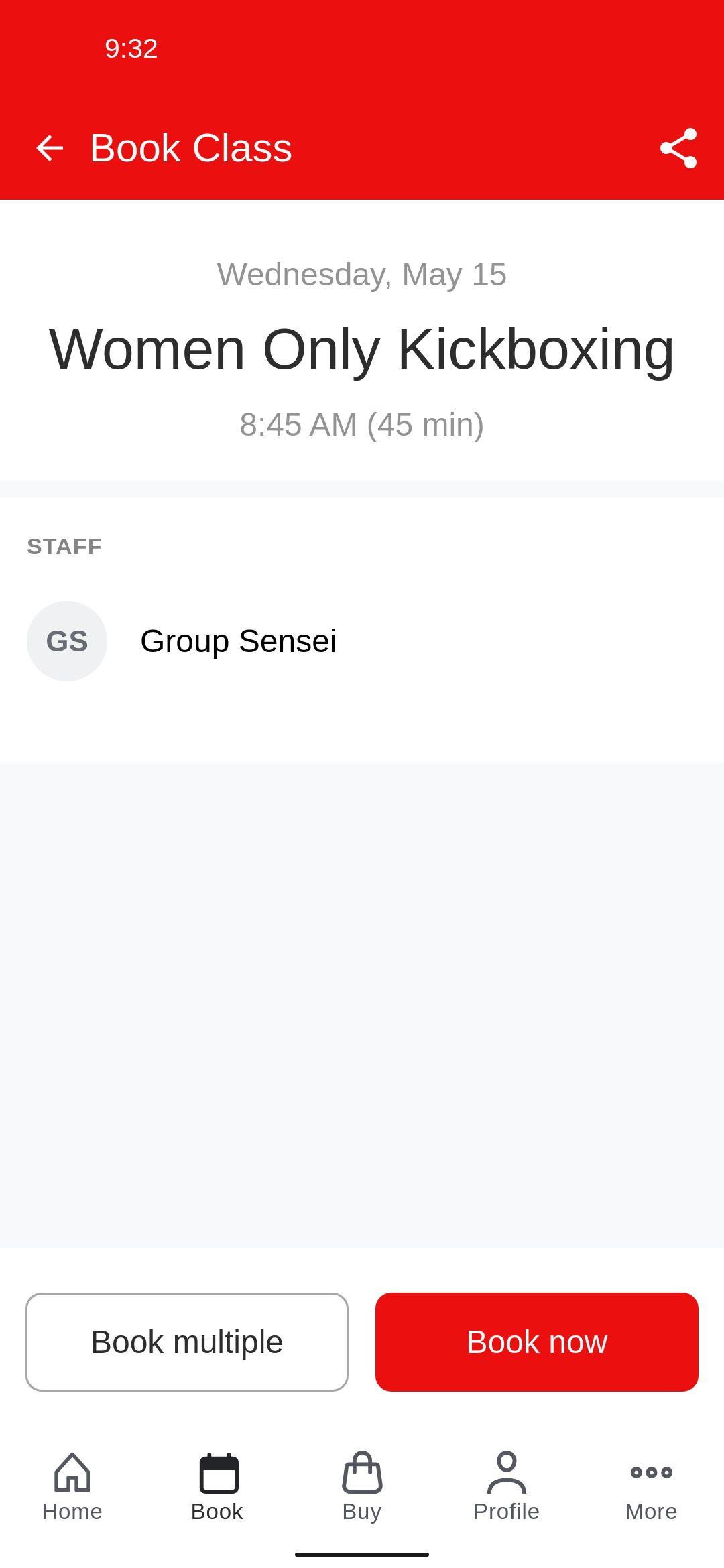This screenshot has height=1568, width=724.
Task: Tap the Home tab label
Action: pos(72,1512)
